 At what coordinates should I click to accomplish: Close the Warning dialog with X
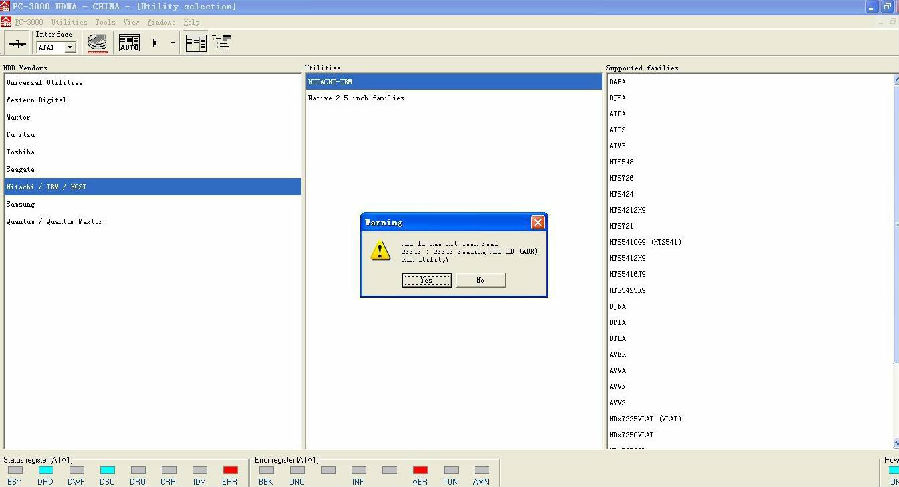(x=537, y=222)
